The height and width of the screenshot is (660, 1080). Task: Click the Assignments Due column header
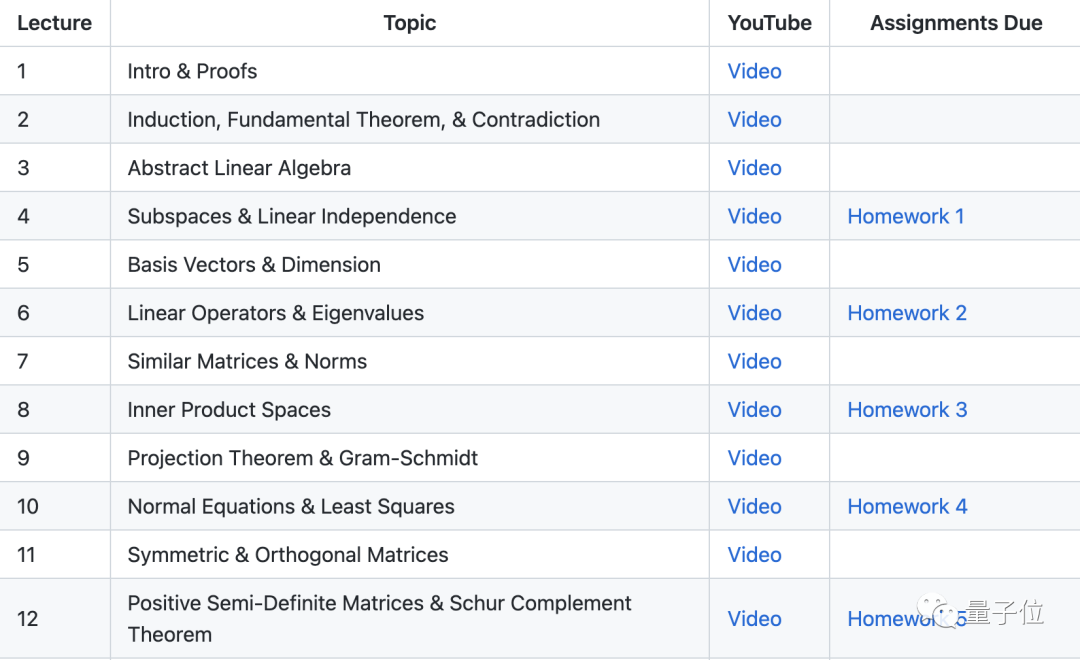point(955,23)
